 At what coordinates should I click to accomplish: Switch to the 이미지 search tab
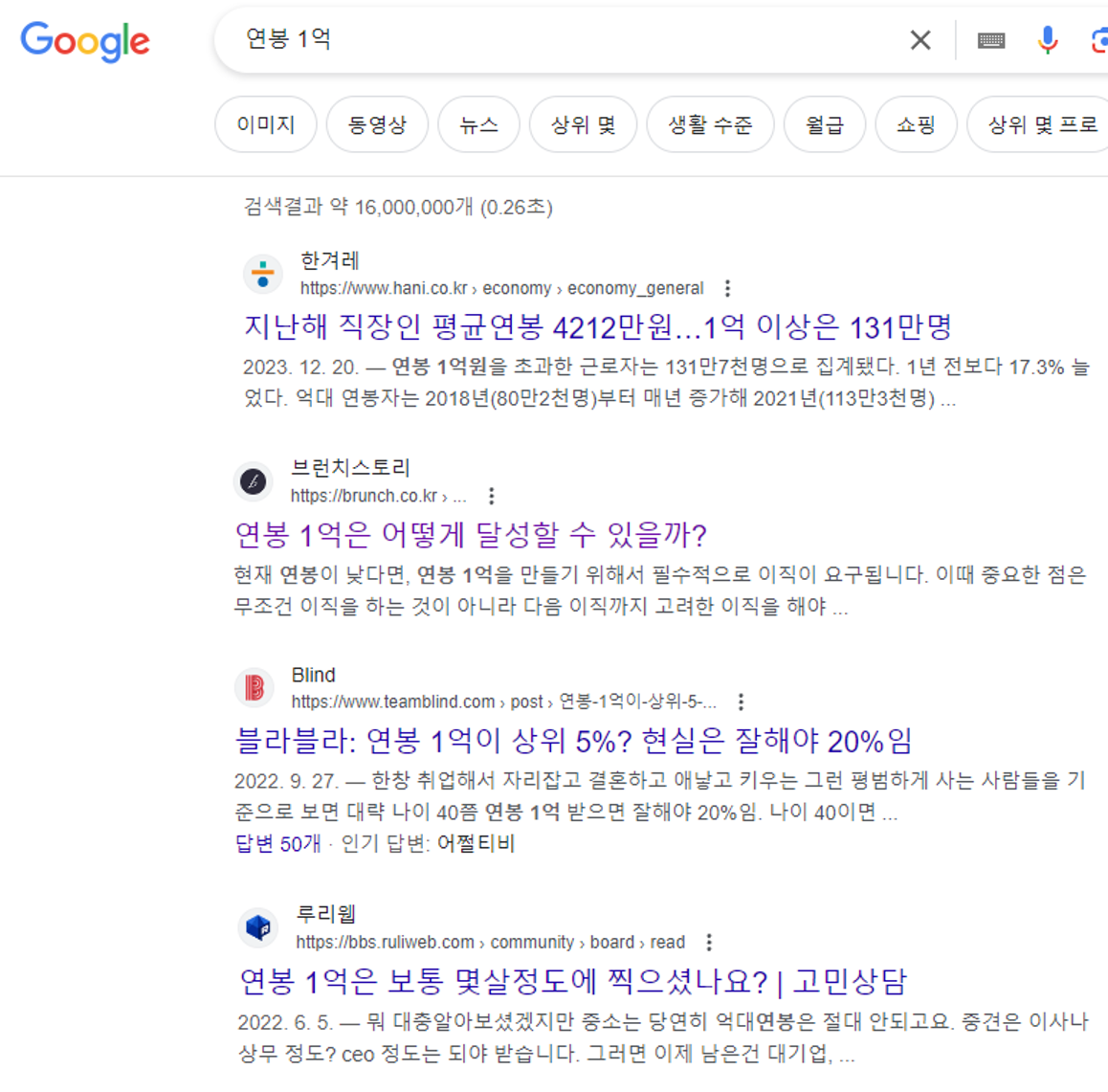pyautogui.click(x=265, y=124)
